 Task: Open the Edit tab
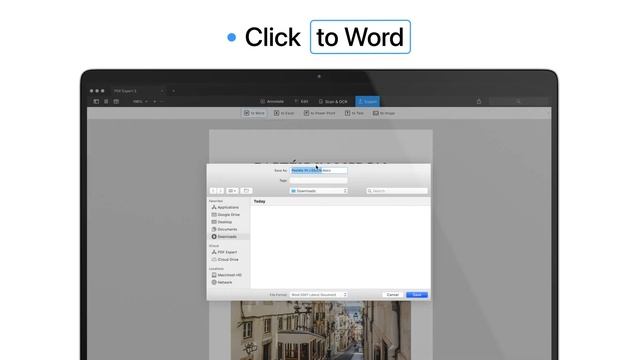click(301, 101)
